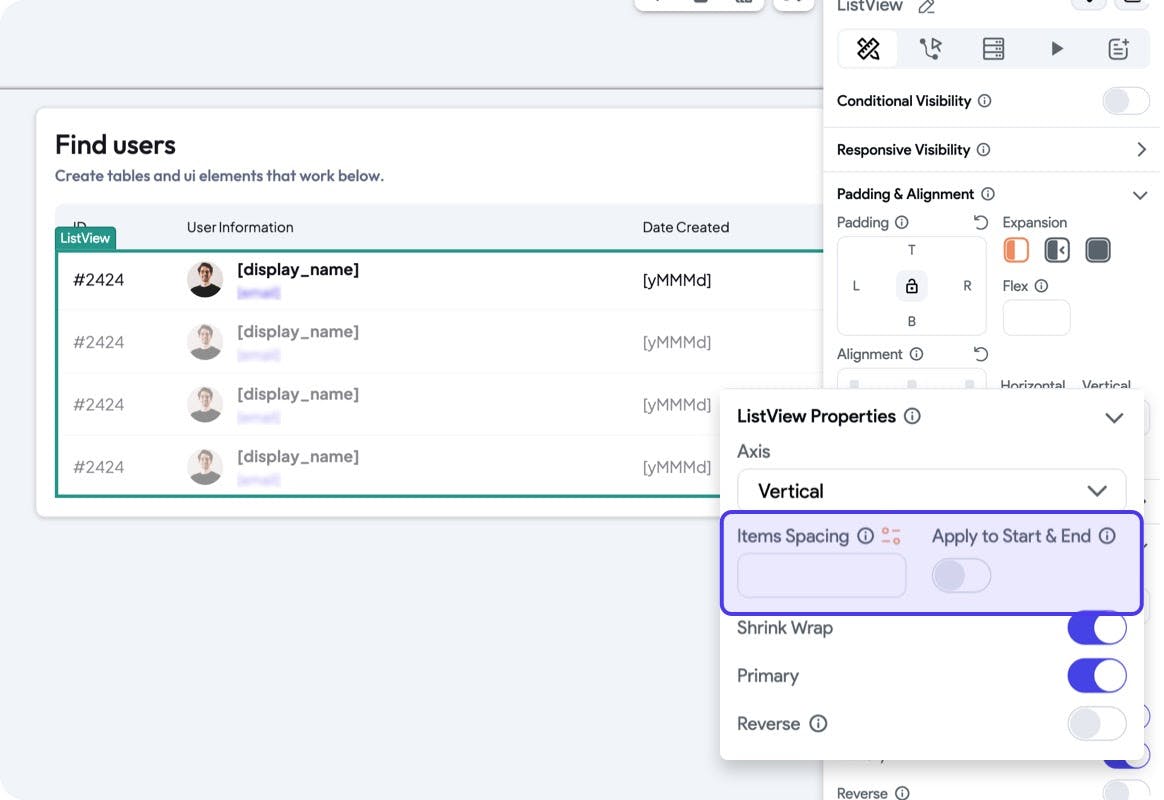Open the documentation note-plus icon
Image resolution: width=1164 pixels, height=800 pixels.
point(1118,48)
